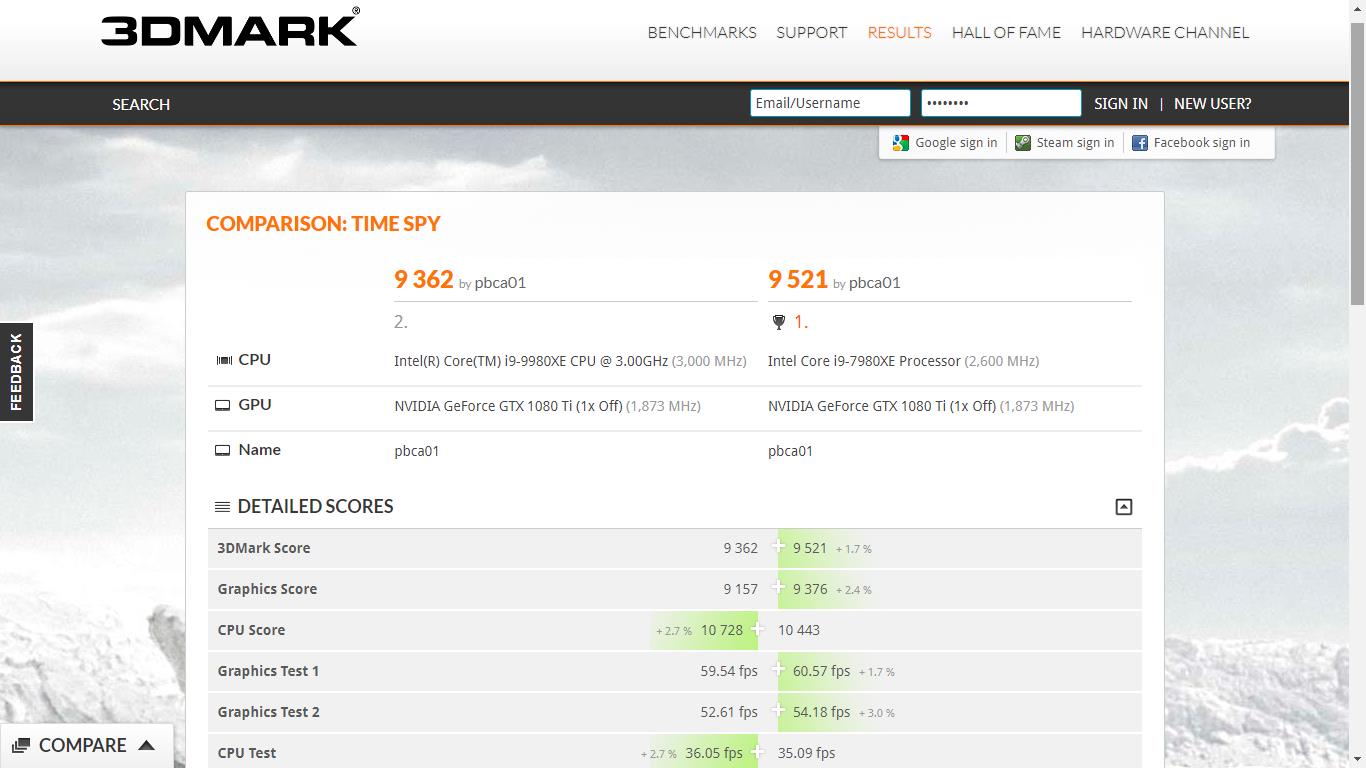
Task: Click the Facebook sign in icon
Action: [x=1140, y=143]
